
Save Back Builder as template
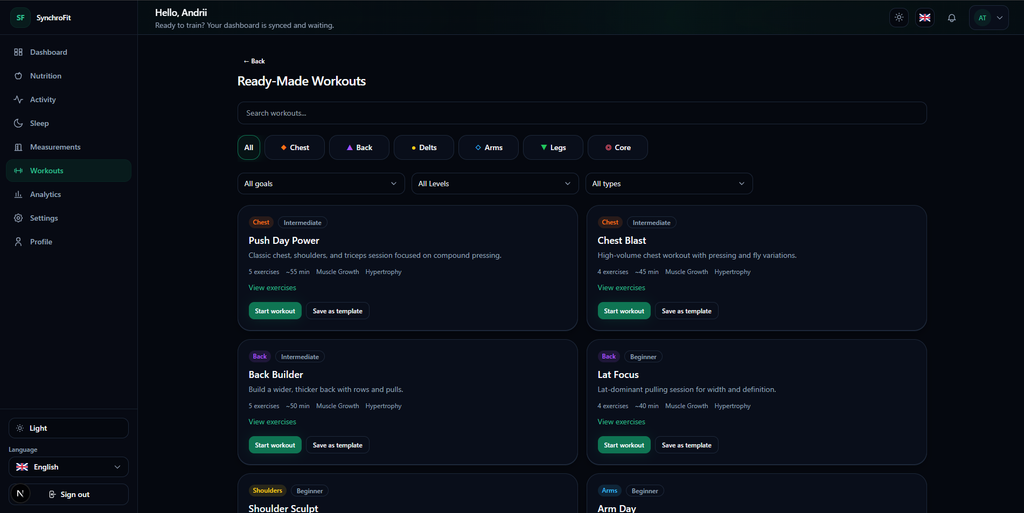338,445
